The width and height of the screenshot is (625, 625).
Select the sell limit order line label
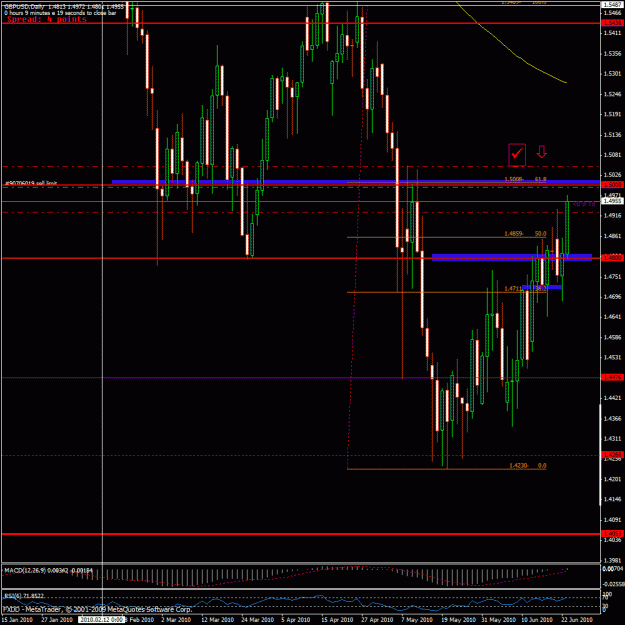pos(31,183)
